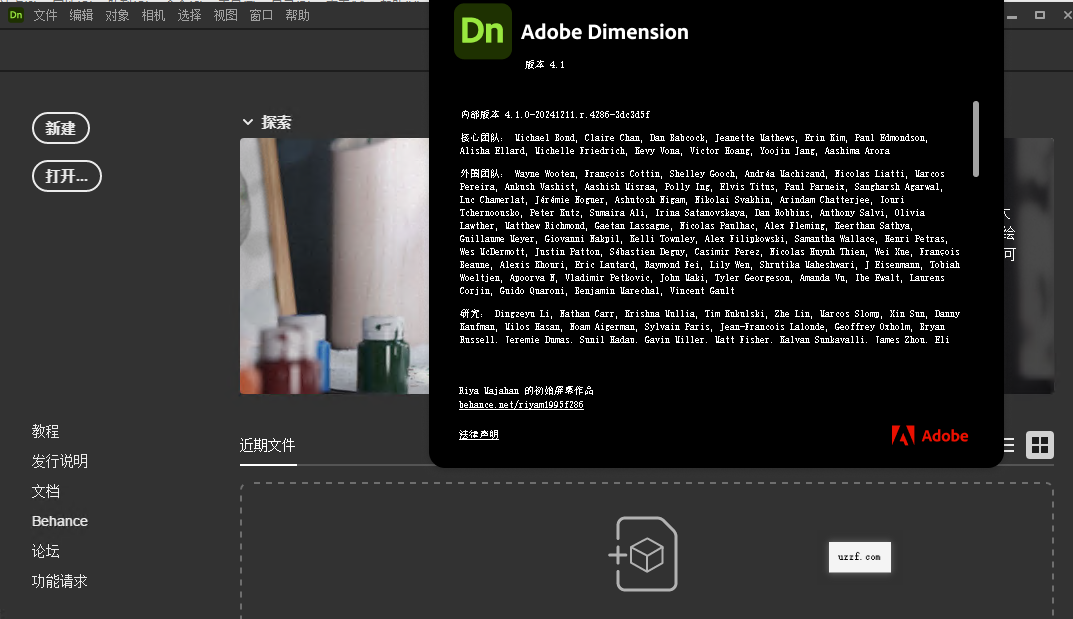Open the 相机 menu

click(x=153, y=15)
